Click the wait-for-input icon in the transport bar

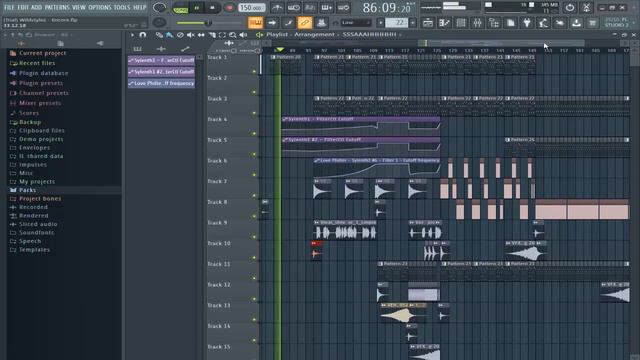[293, 8]
